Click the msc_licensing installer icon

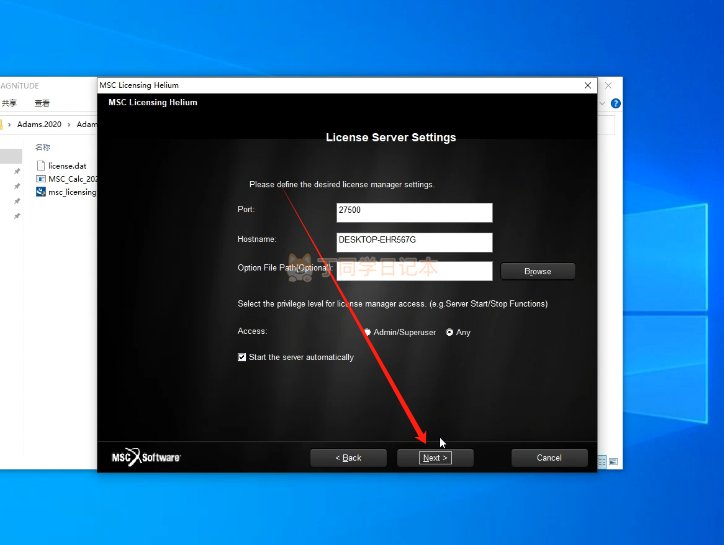point(41,192)
